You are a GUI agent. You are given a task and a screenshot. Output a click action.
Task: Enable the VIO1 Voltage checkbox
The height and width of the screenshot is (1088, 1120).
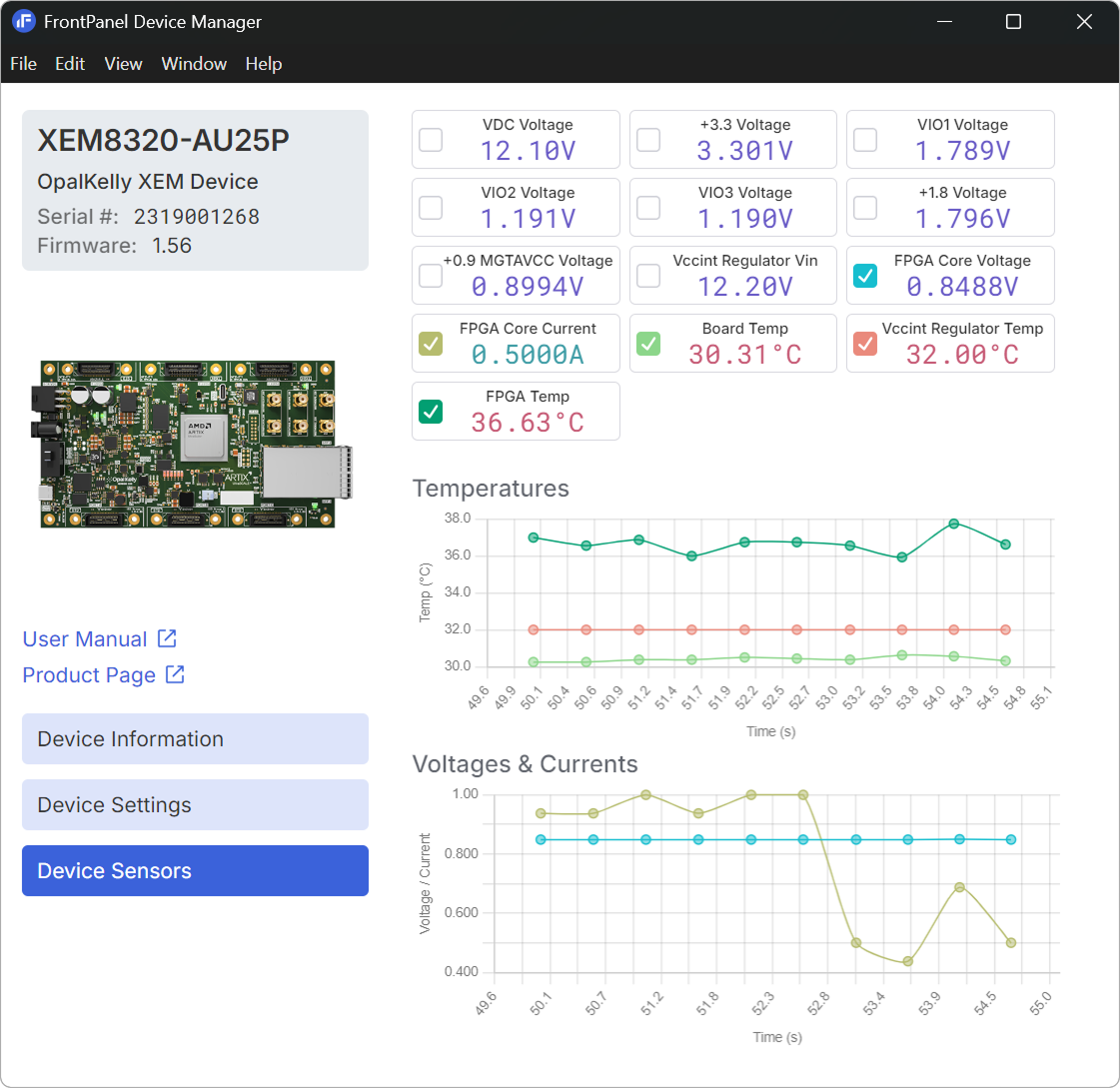click(x=865, y=140)
